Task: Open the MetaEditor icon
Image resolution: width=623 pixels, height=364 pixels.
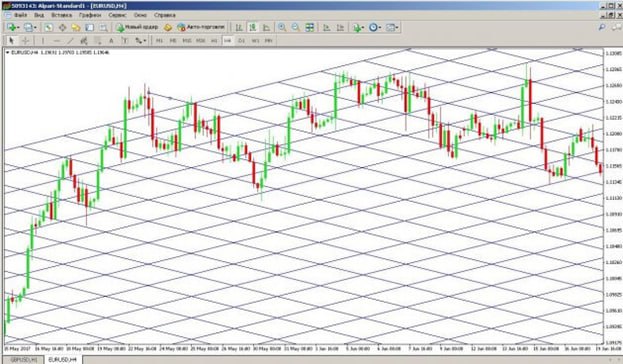Action: pos(168,27)
